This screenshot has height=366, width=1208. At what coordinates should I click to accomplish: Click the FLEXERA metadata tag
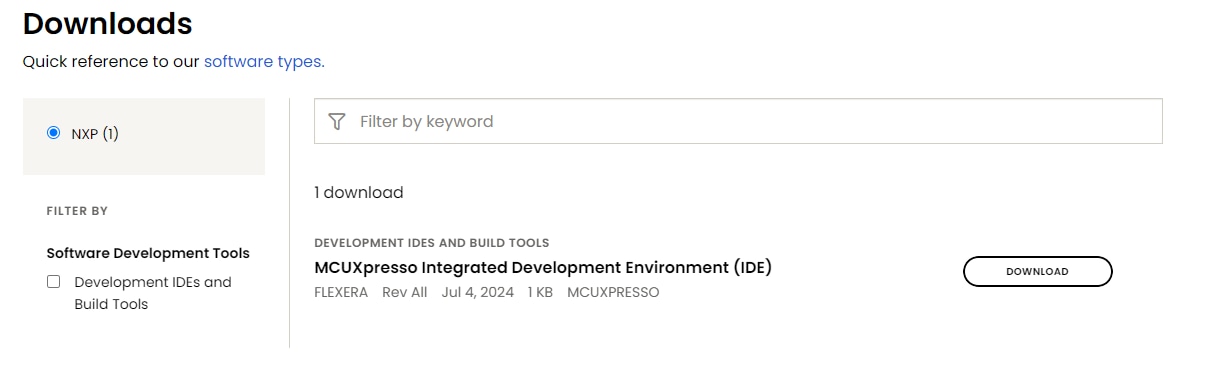point(341,292)
